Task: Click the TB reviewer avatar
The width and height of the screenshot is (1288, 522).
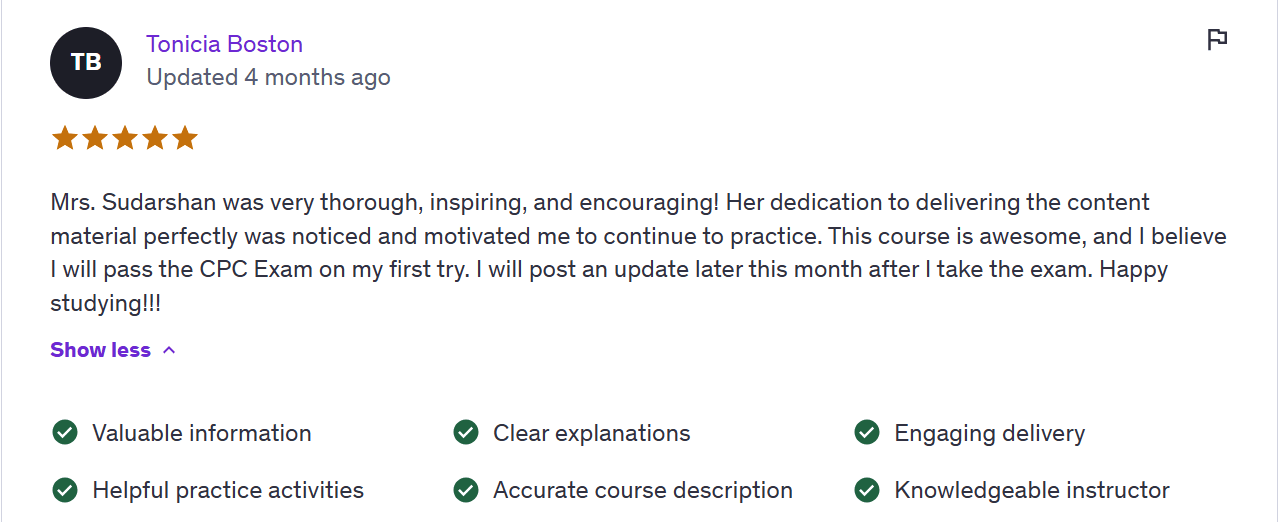Action: (86, 63)
